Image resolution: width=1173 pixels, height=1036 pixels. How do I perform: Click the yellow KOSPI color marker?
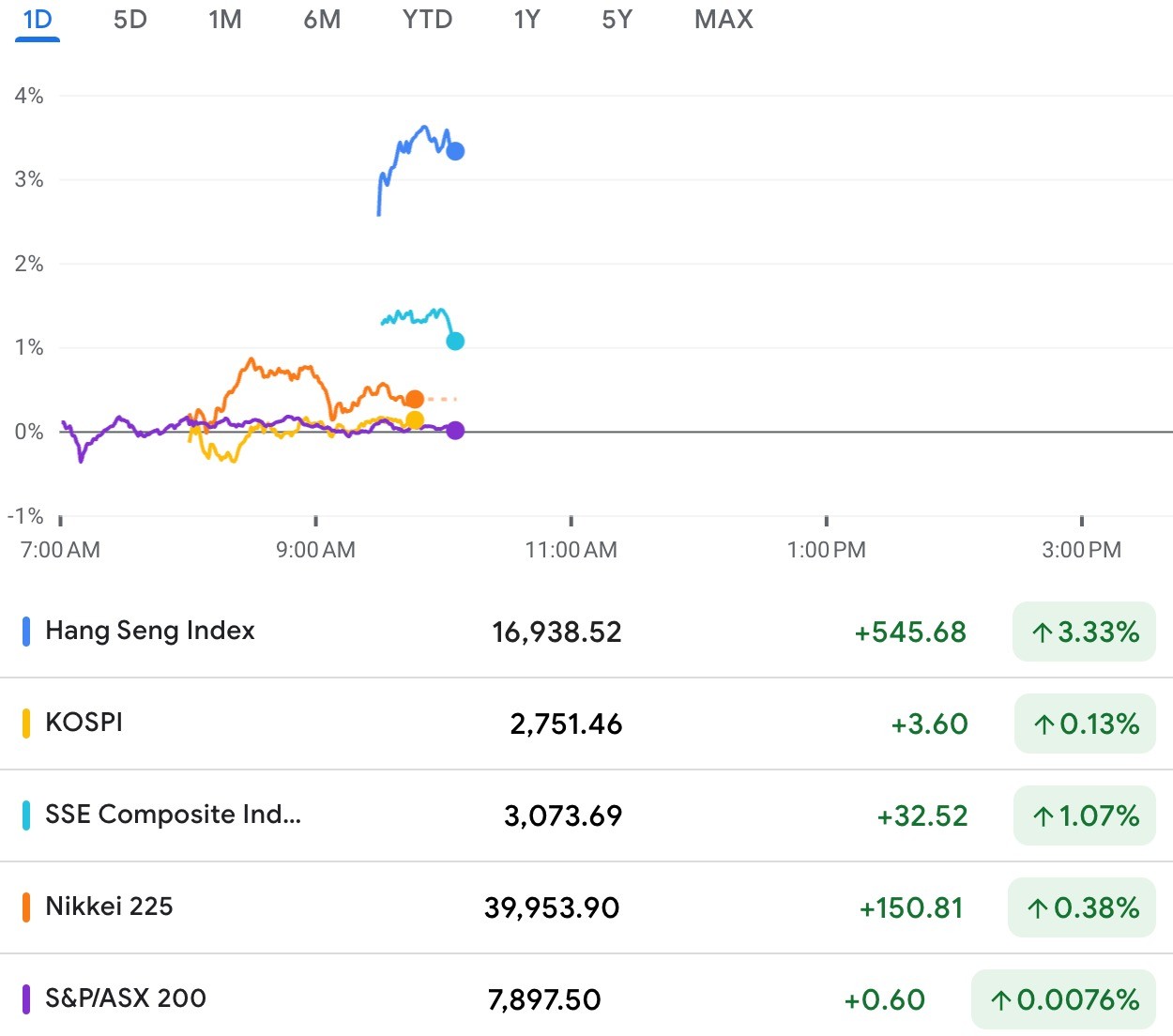(26, 724)
